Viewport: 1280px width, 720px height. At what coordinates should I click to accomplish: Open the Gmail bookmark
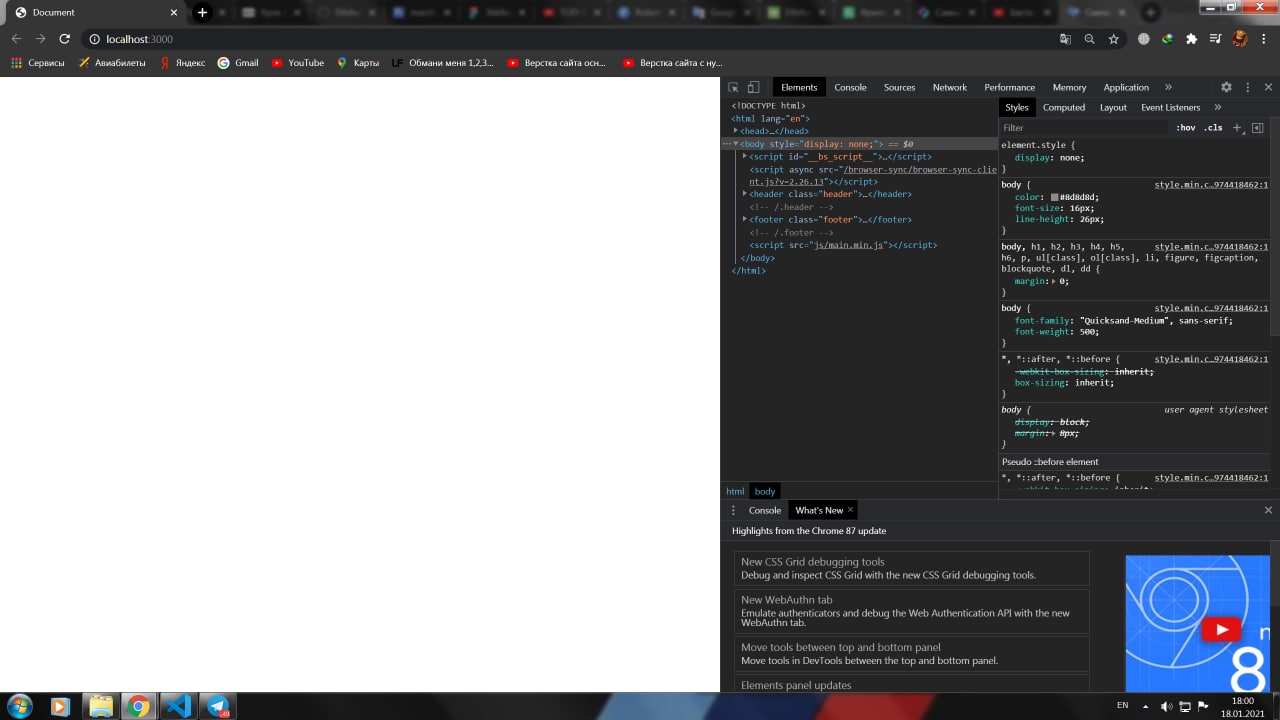pyautogui.click(x=238, y=62)
